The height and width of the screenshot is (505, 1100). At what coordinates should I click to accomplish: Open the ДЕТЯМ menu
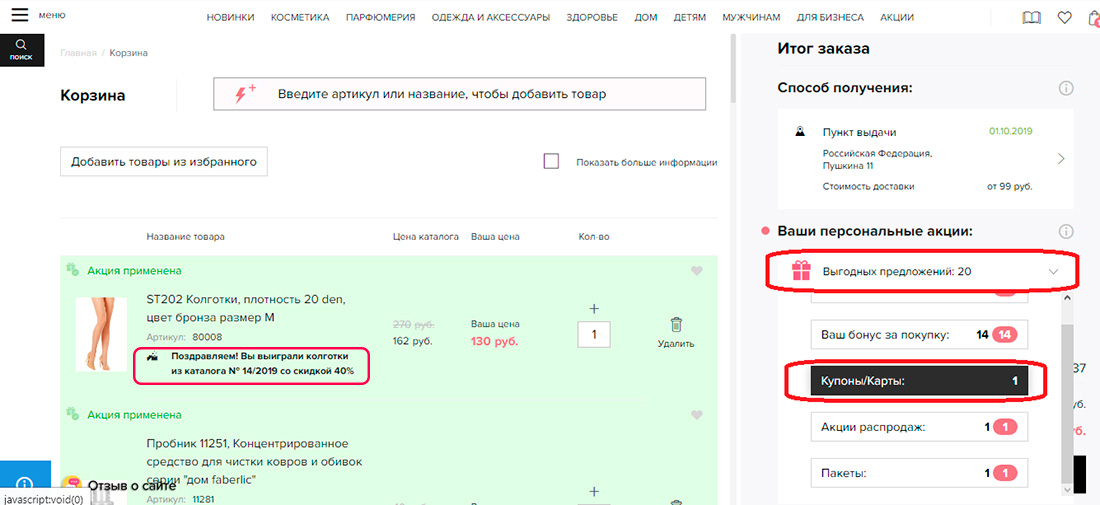(x=690, y=18)
